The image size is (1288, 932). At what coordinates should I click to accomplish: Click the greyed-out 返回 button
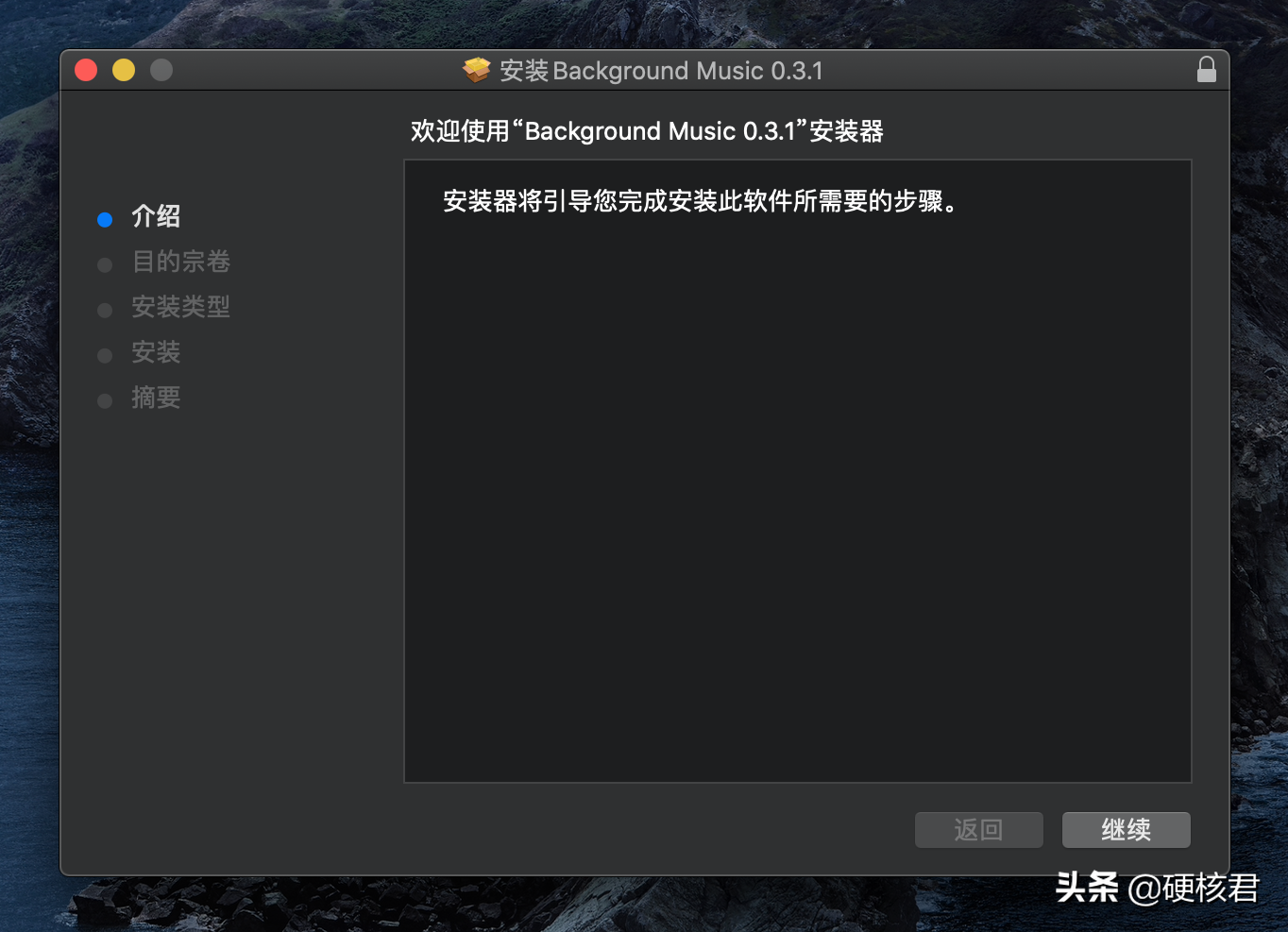coord(979,830)
